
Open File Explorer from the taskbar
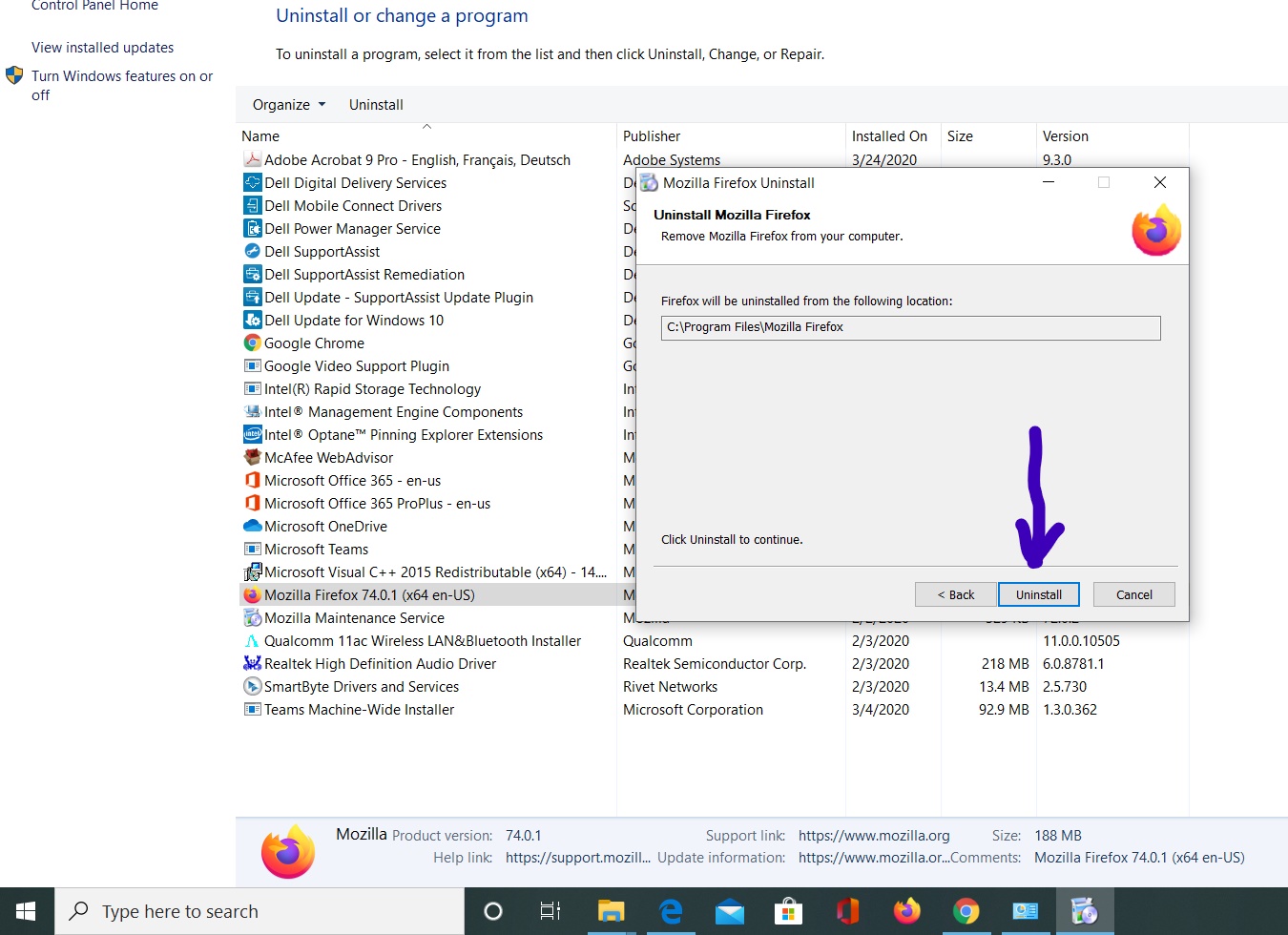pos(611,911)
